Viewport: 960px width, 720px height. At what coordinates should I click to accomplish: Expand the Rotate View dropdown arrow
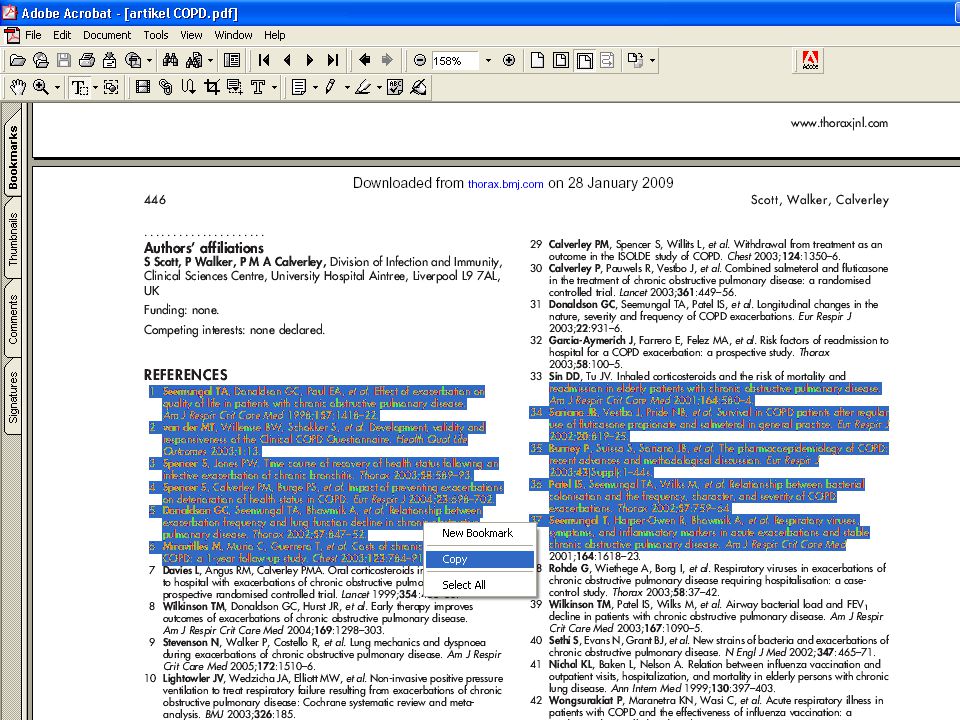tap(652, 61)
